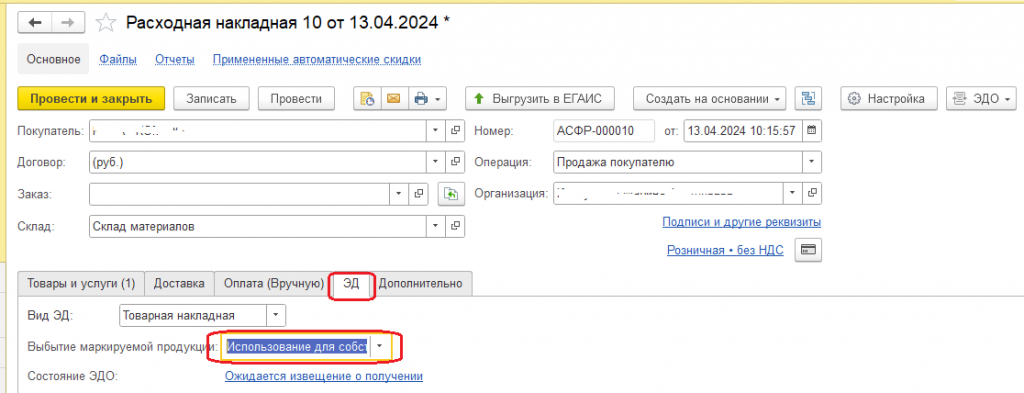Expand Выбытие маркируемой продукции dropdown arrow
1024x393 pixels.
coord(379,347)
